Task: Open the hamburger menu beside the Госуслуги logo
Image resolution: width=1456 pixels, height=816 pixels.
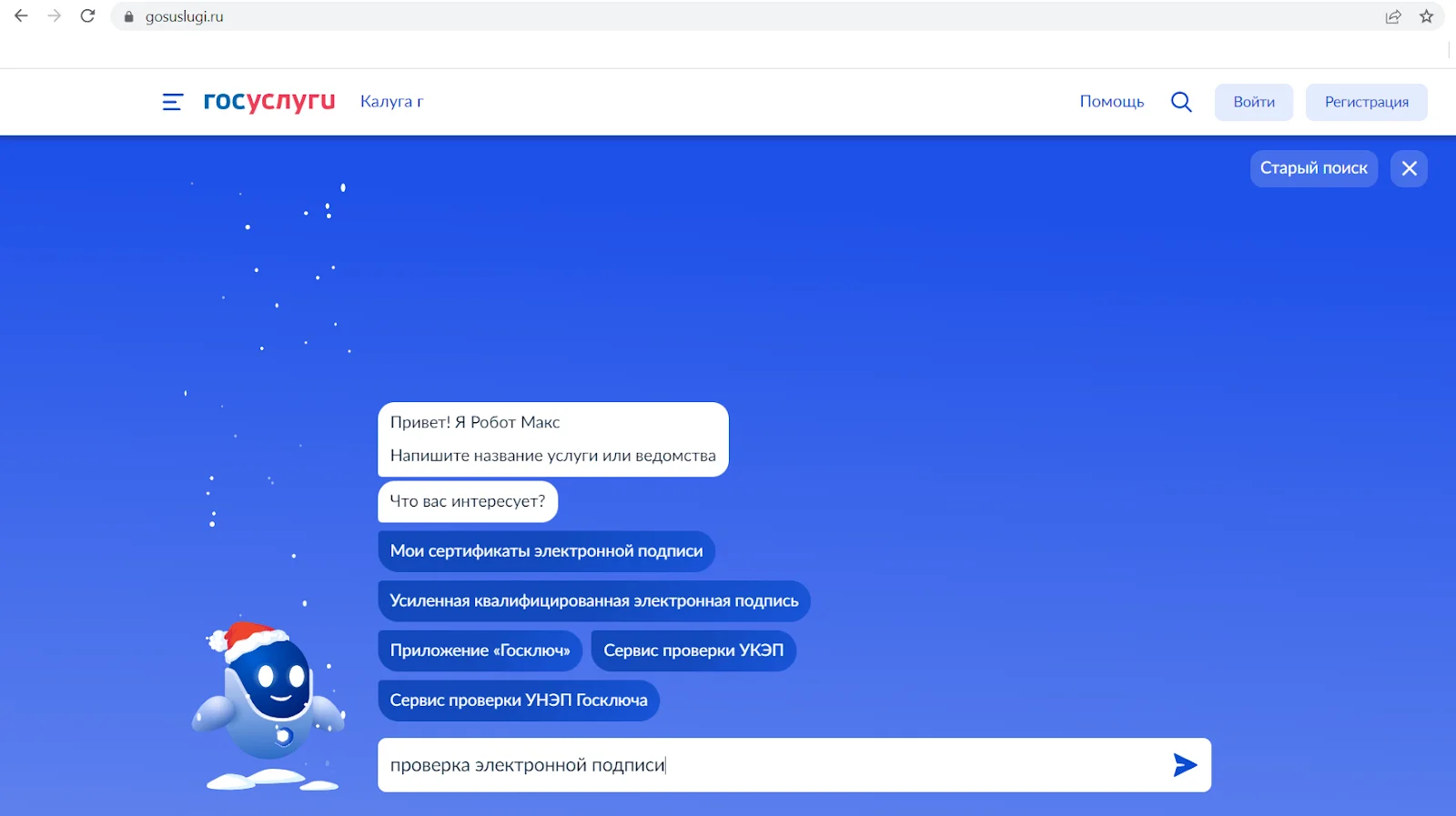Action: pos(172,102)
